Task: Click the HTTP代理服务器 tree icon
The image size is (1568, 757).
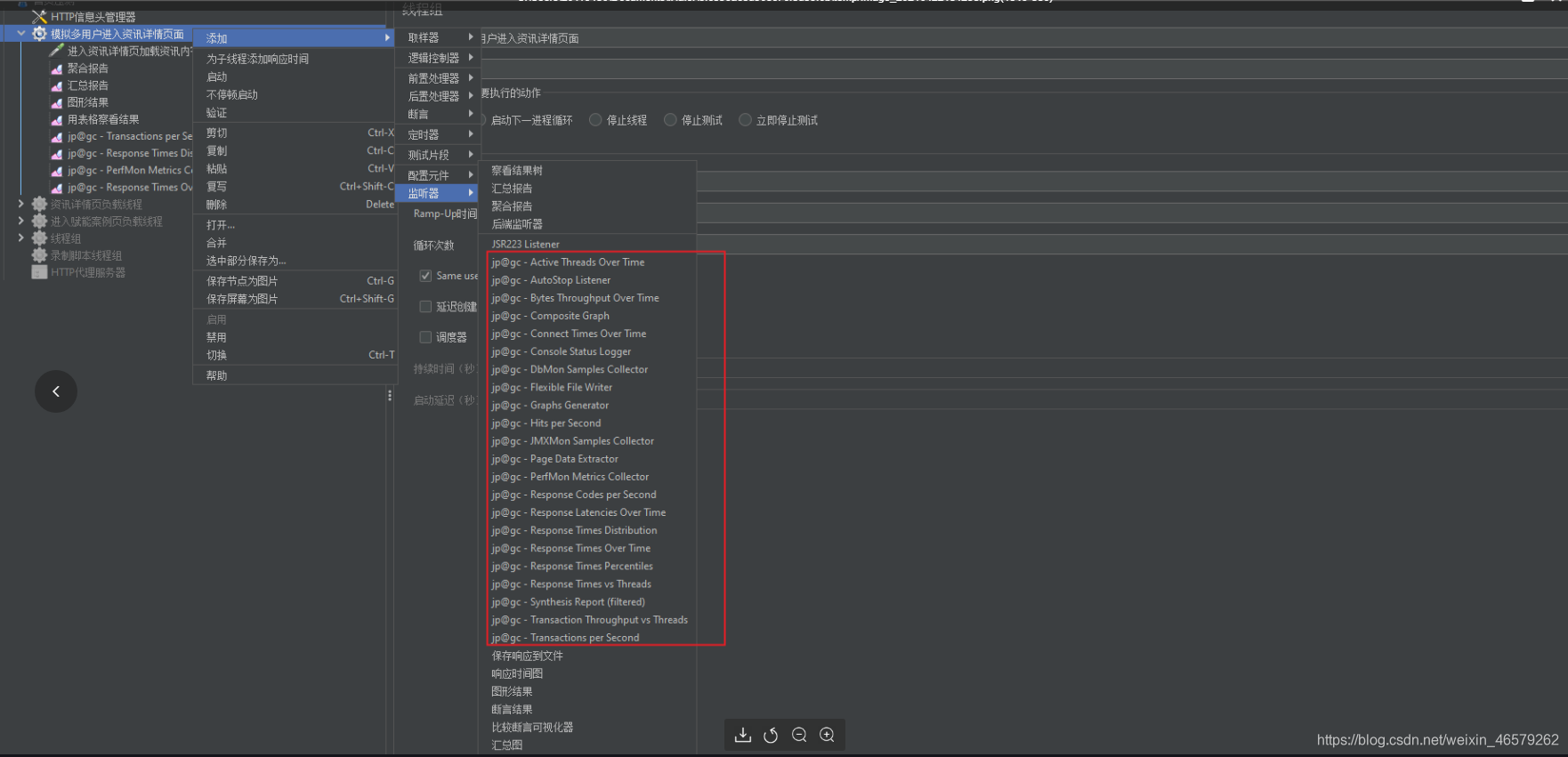Action: tap(39, 272)
